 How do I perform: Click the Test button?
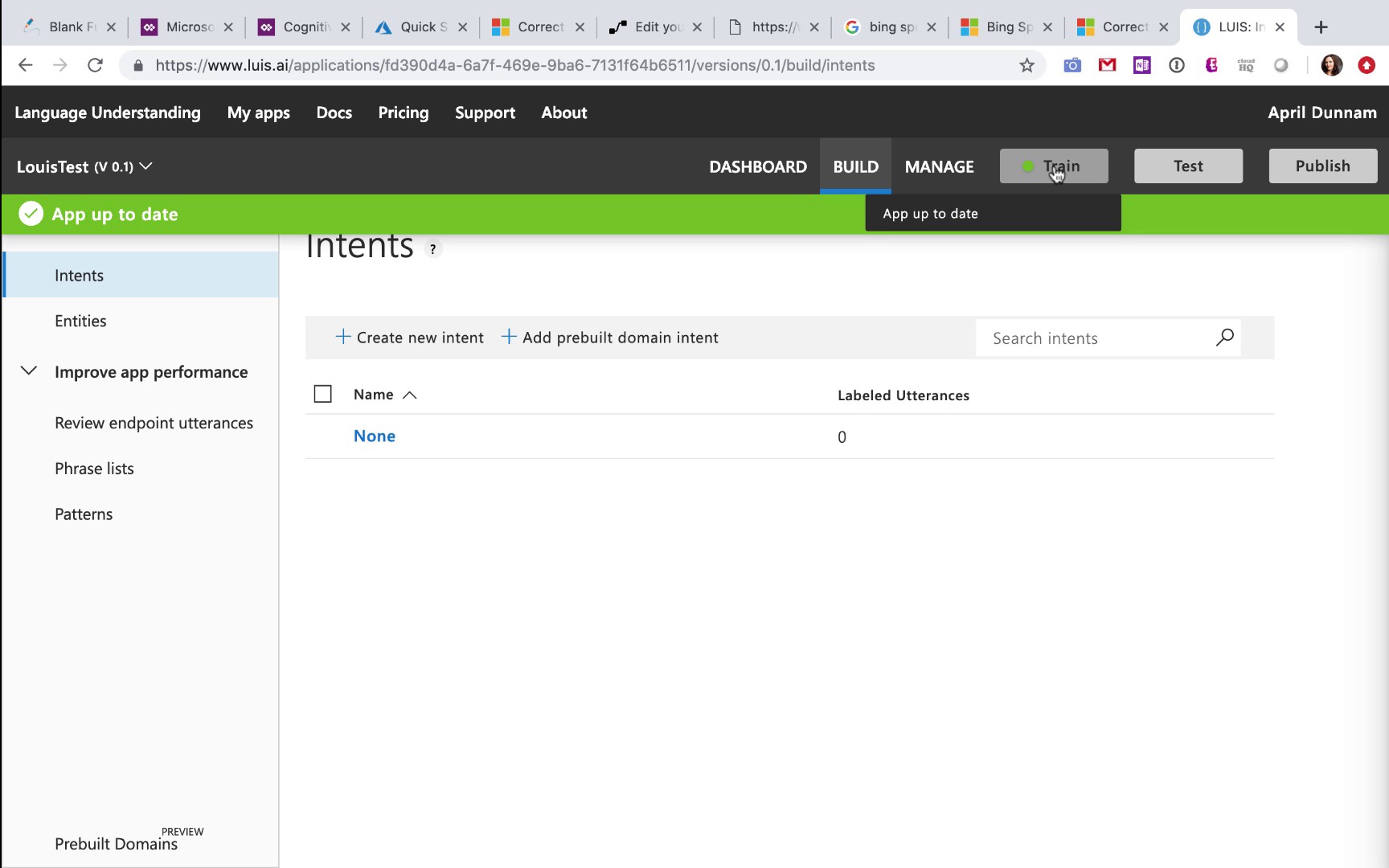click(1188, 166)
